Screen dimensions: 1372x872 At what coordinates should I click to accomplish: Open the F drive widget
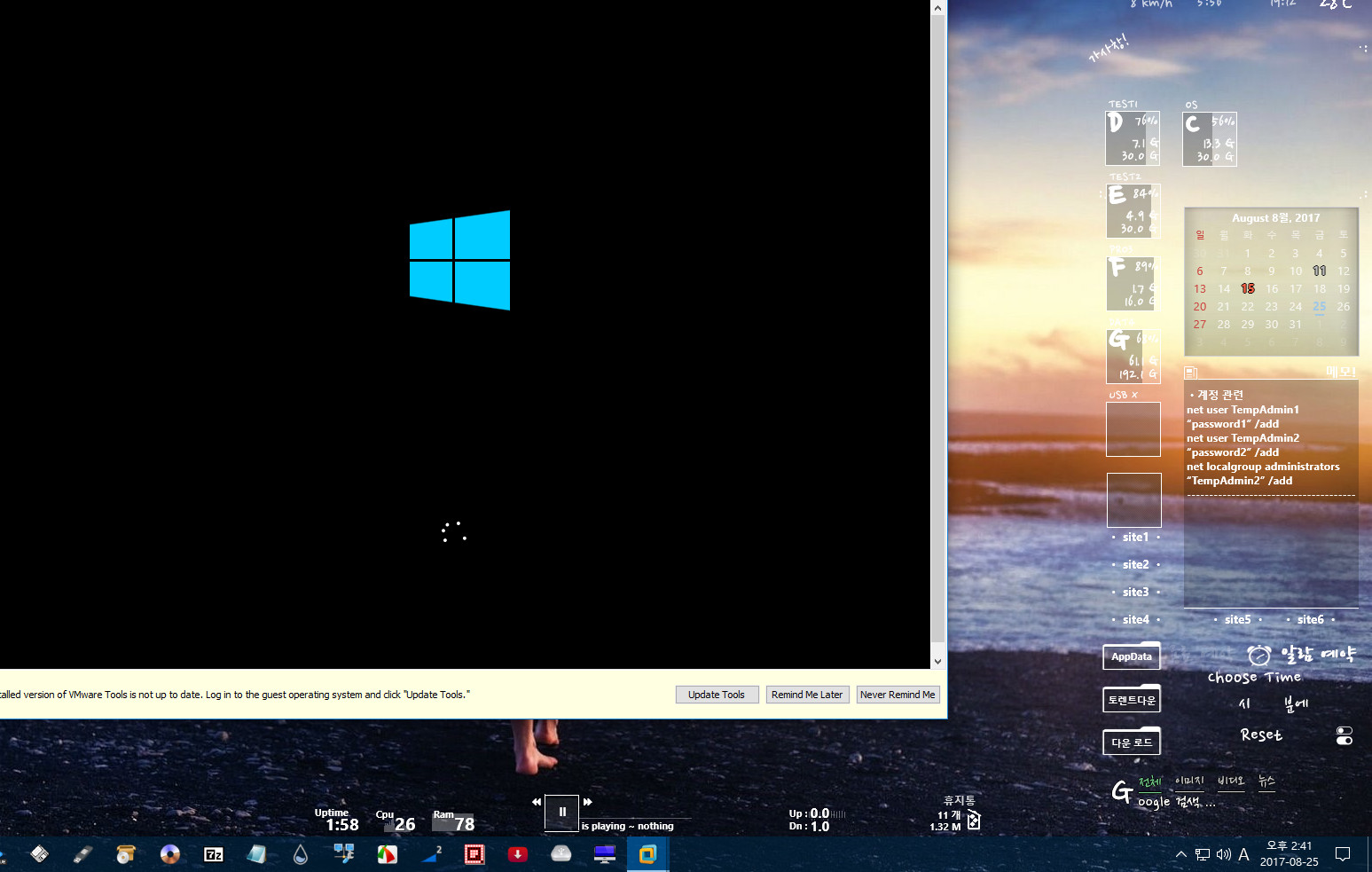coord(1133,284)
